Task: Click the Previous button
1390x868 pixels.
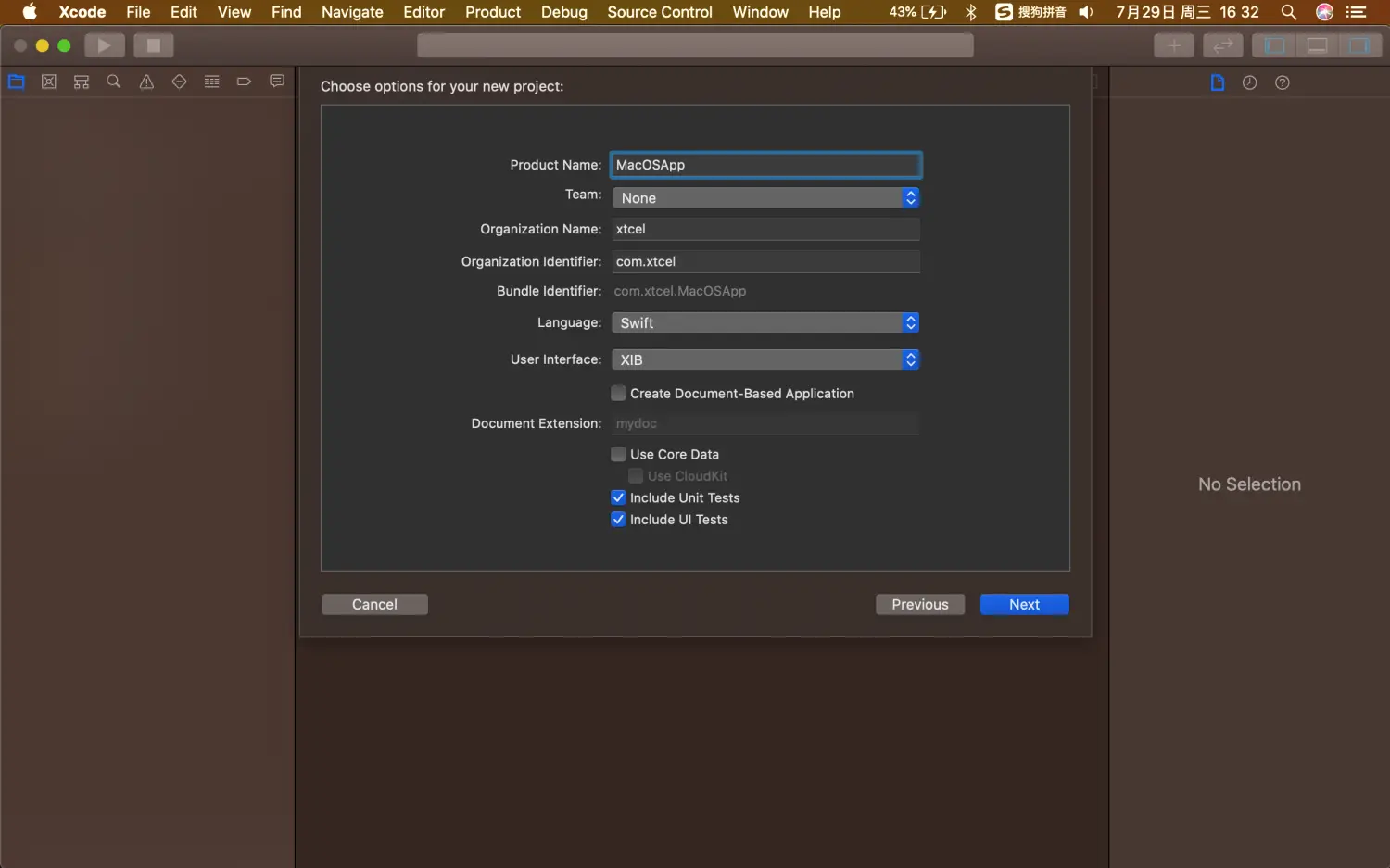Action: pyautogui.click(x=920, y=605)
